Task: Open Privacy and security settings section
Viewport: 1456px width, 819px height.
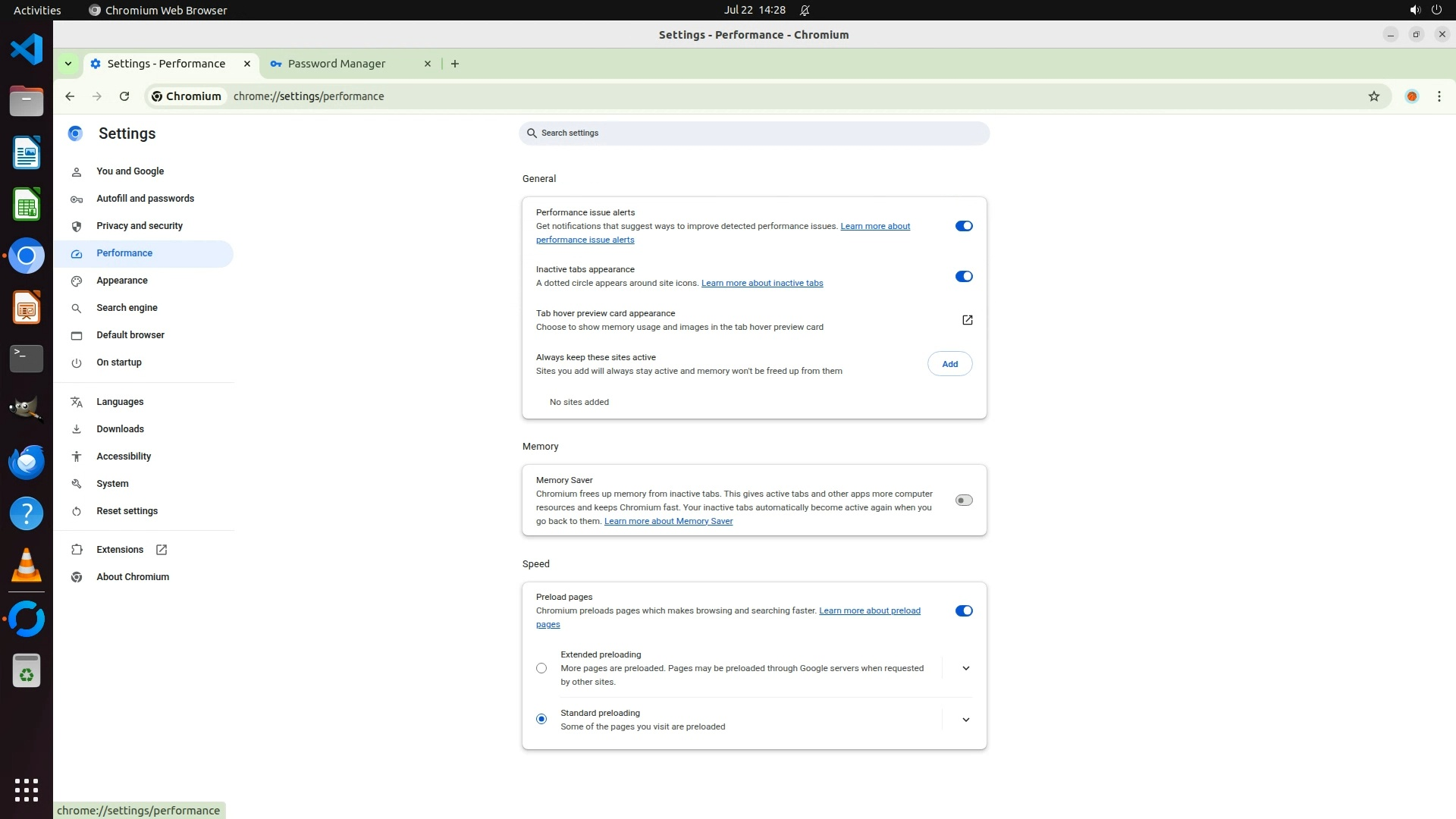Action: 140,226
